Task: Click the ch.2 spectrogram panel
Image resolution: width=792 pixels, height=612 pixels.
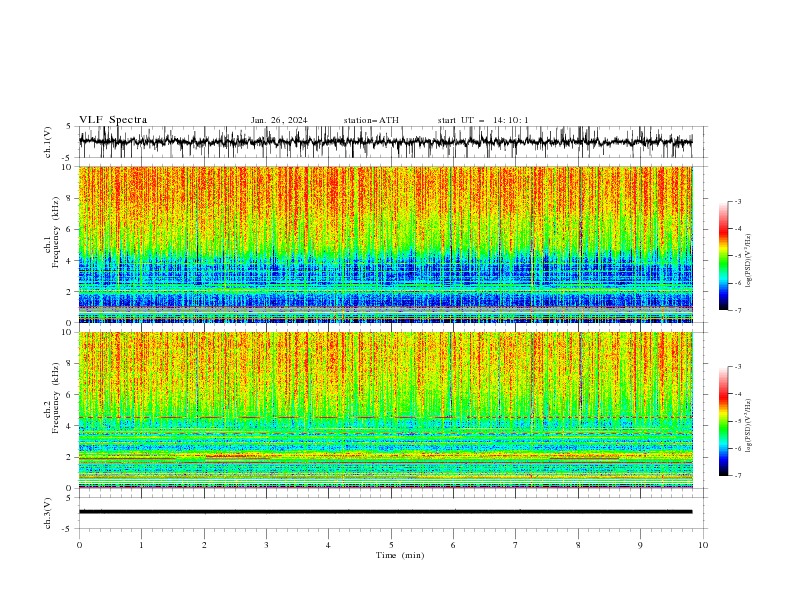Action: pyautogui.click(x=385, y=410)
